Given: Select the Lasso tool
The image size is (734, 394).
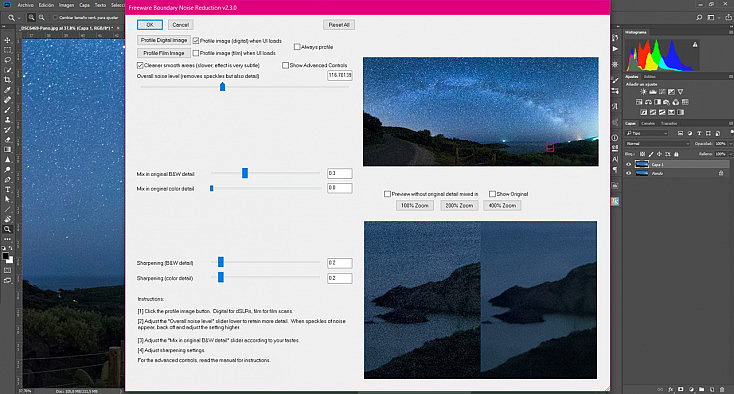Looking at the screenshot, I should tap(7, 60).
